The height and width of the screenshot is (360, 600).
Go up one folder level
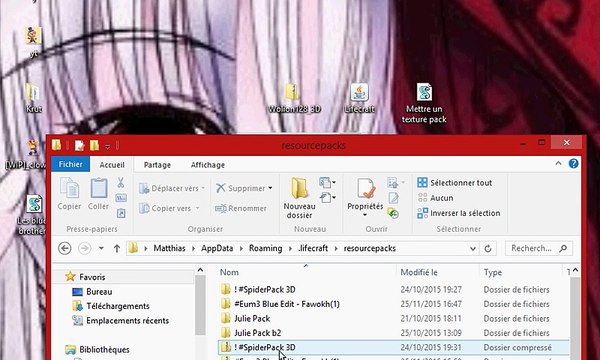(x=117, y=248)
